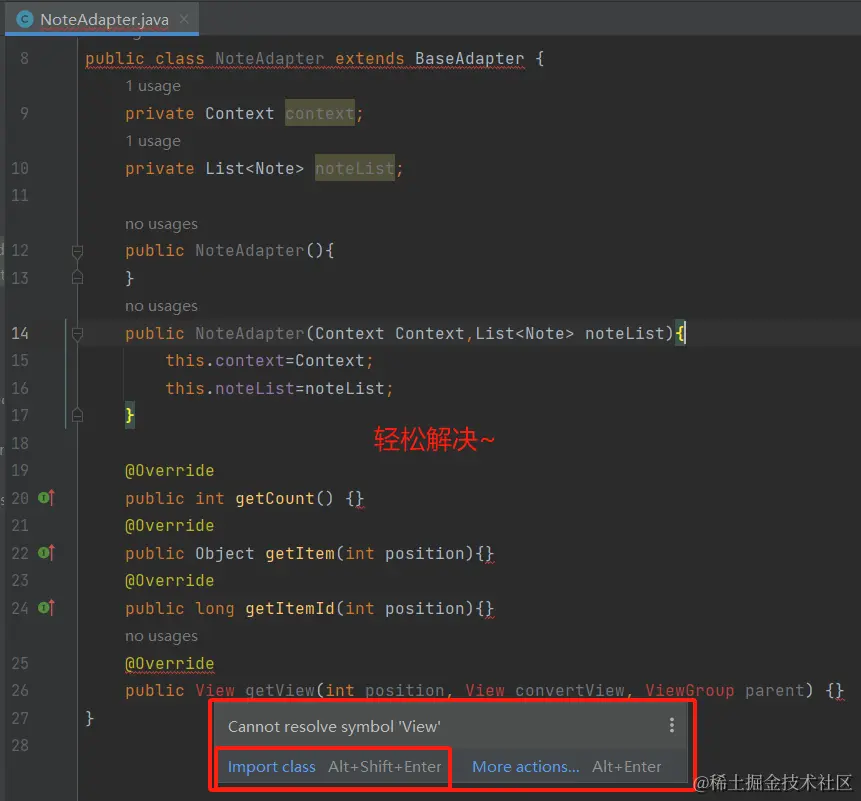Collapse the constructor starting at line 14
The image size is (861, 801).
click(x=77, y=334)
